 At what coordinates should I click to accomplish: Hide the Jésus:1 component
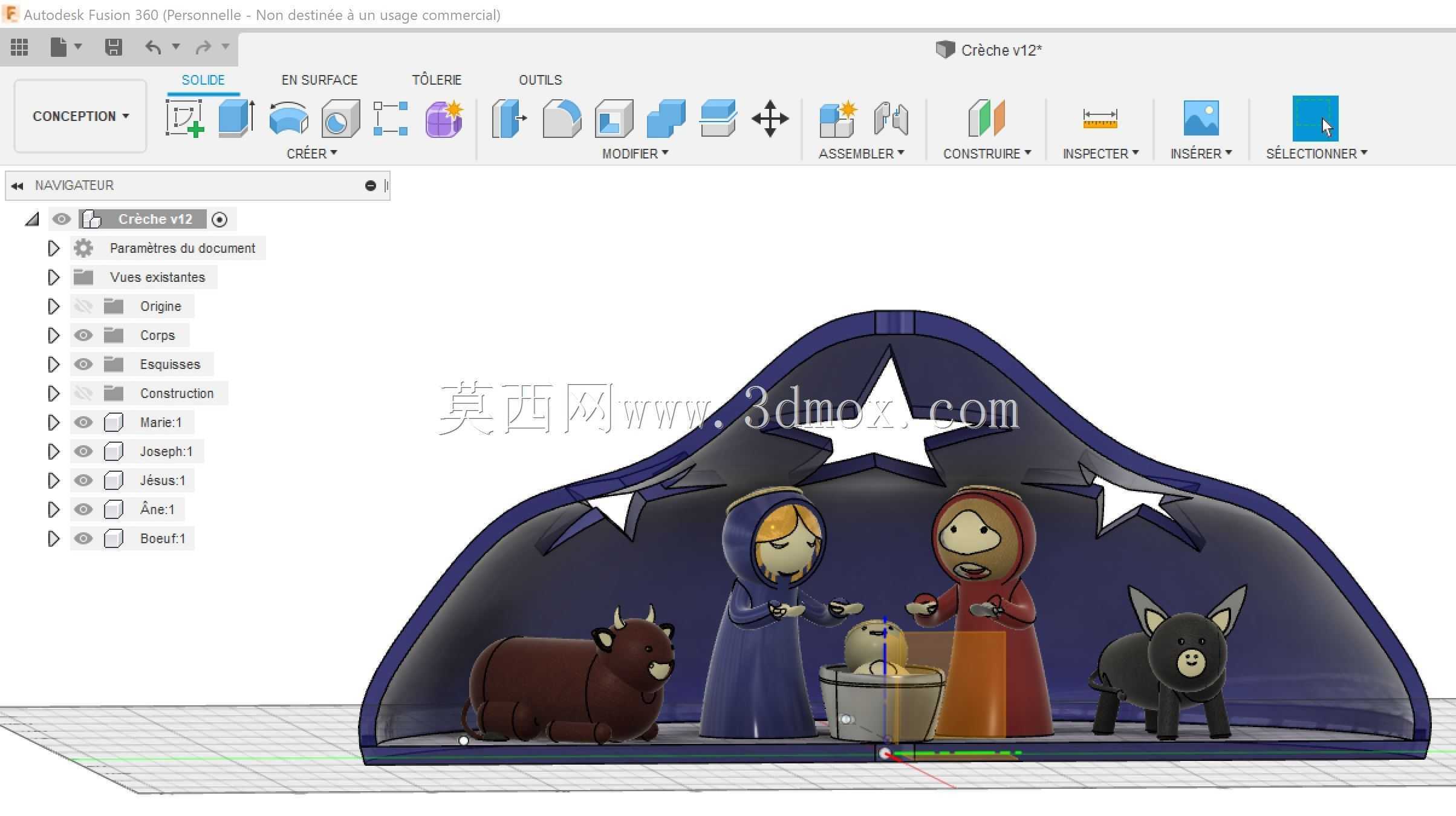point(83,480)
